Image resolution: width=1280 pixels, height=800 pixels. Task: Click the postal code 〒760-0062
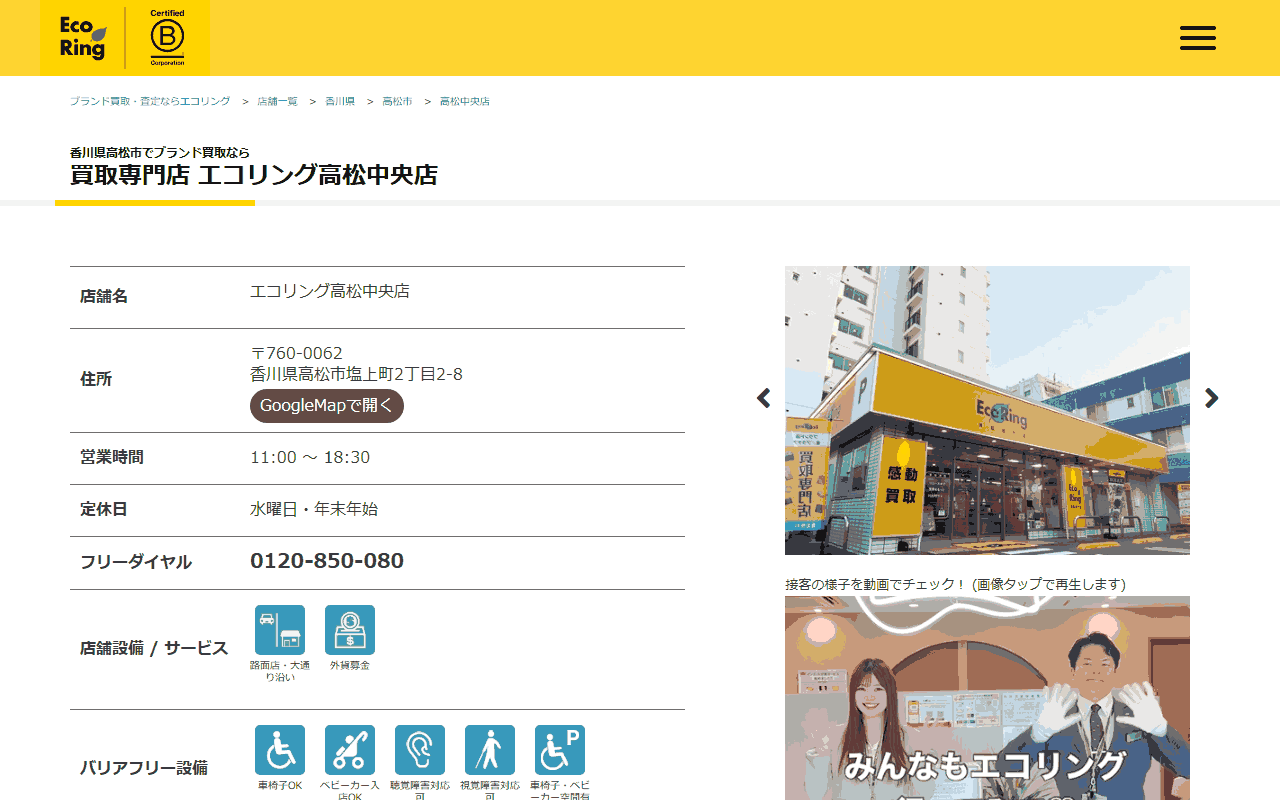(296, 353)
